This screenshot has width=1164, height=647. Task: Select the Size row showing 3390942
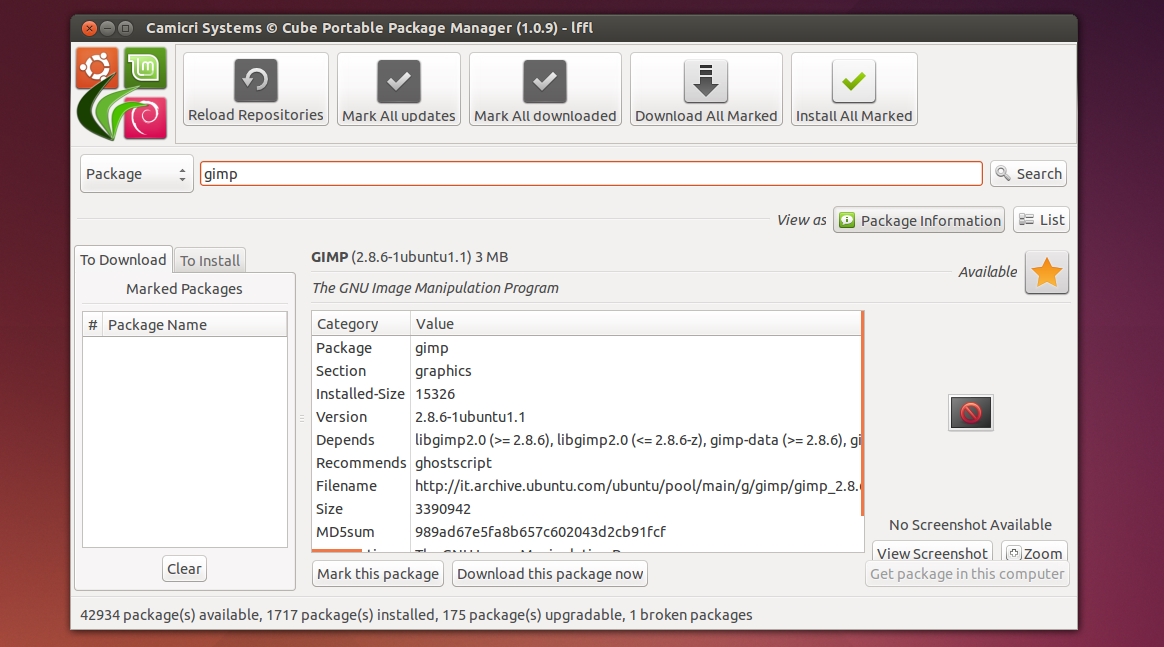(586, 509)
